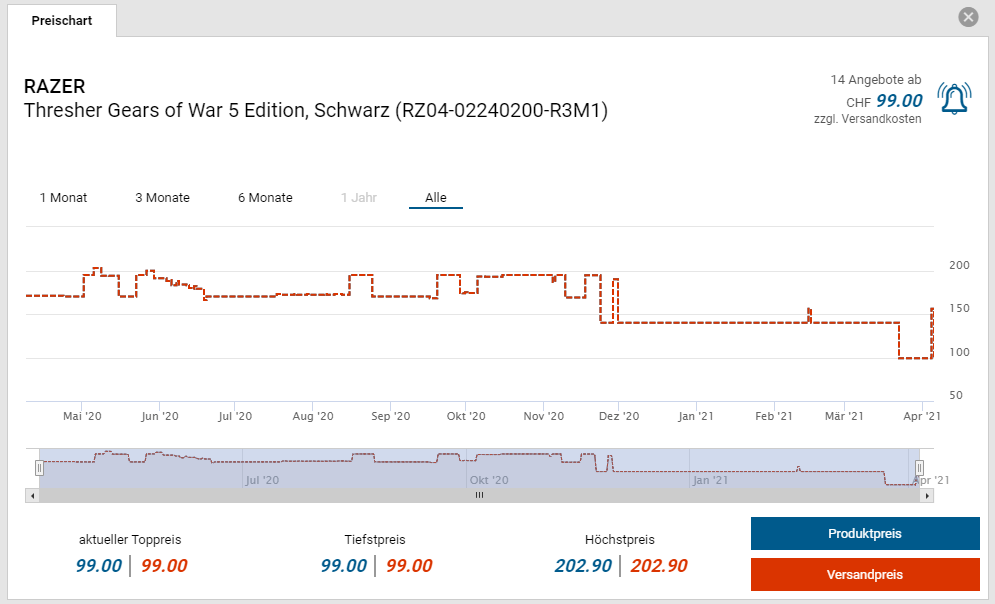
Task: Click the left range handle of the navigator
Action: point(40,467)
